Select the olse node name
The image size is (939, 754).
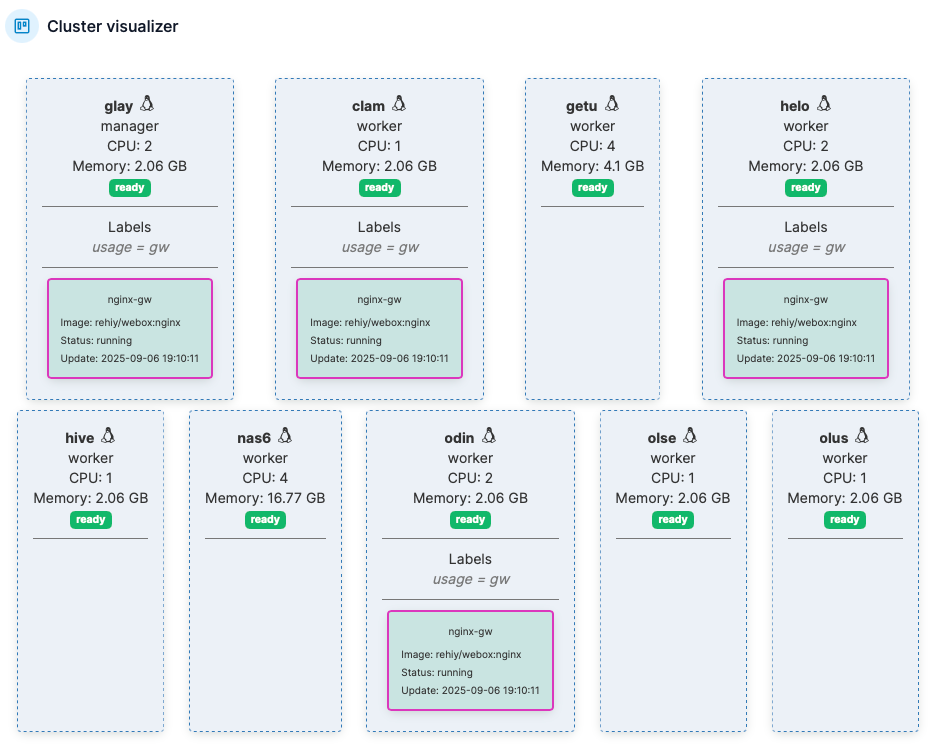(x=662, y=438)
